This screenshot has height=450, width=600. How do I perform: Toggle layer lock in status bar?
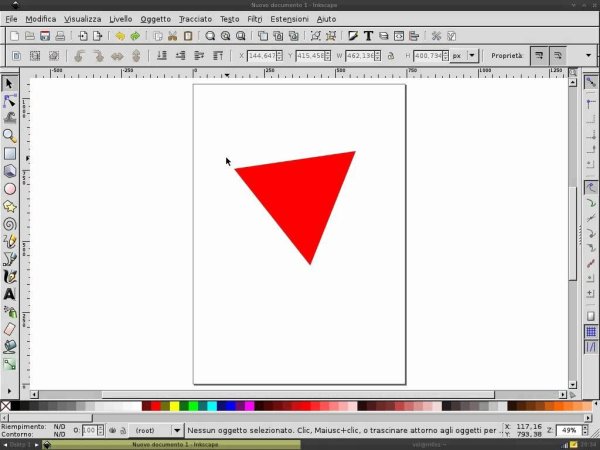point(123,430)
